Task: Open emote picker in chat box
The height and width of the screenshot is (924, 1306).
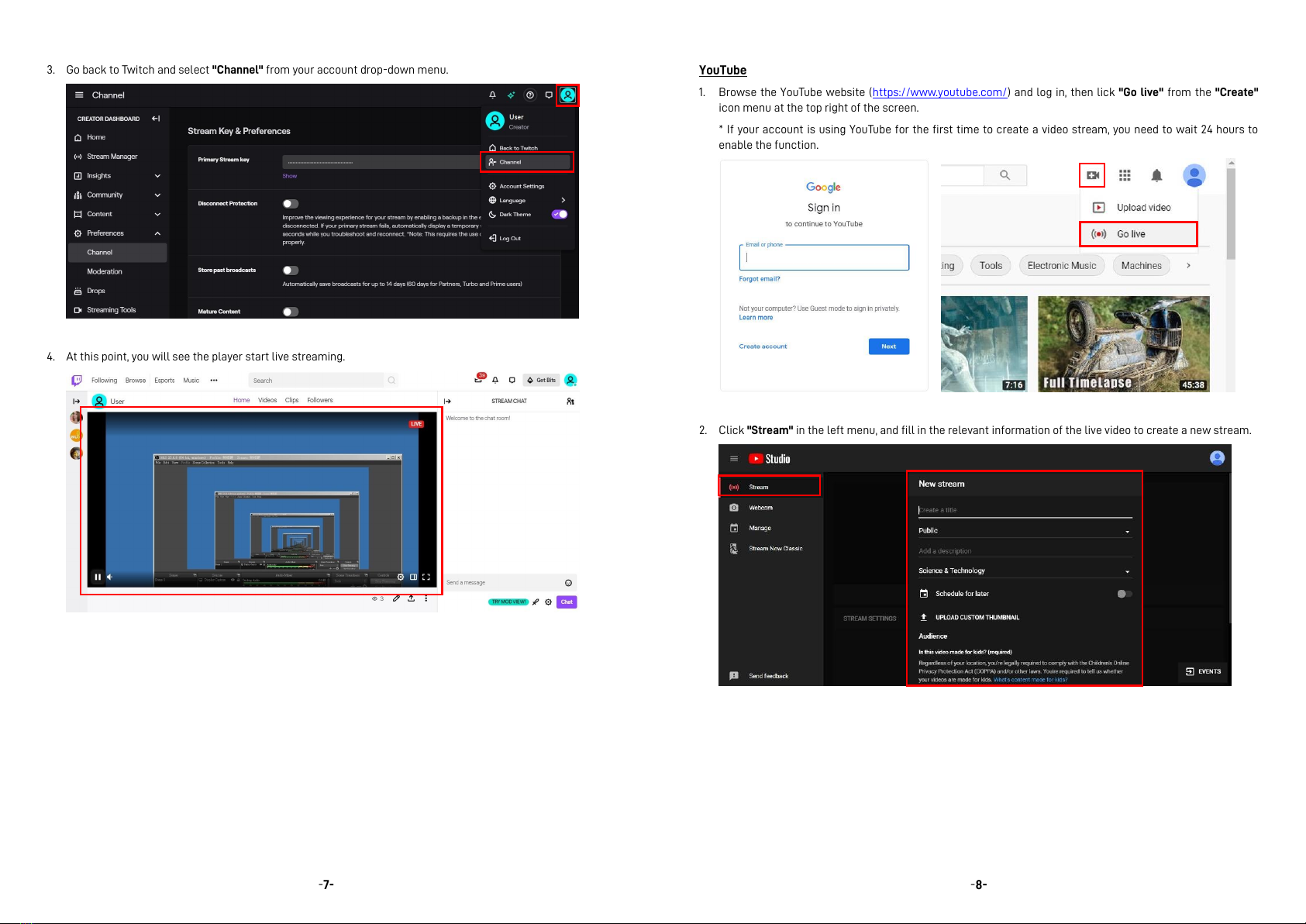Action: click(x=568, y=583)
